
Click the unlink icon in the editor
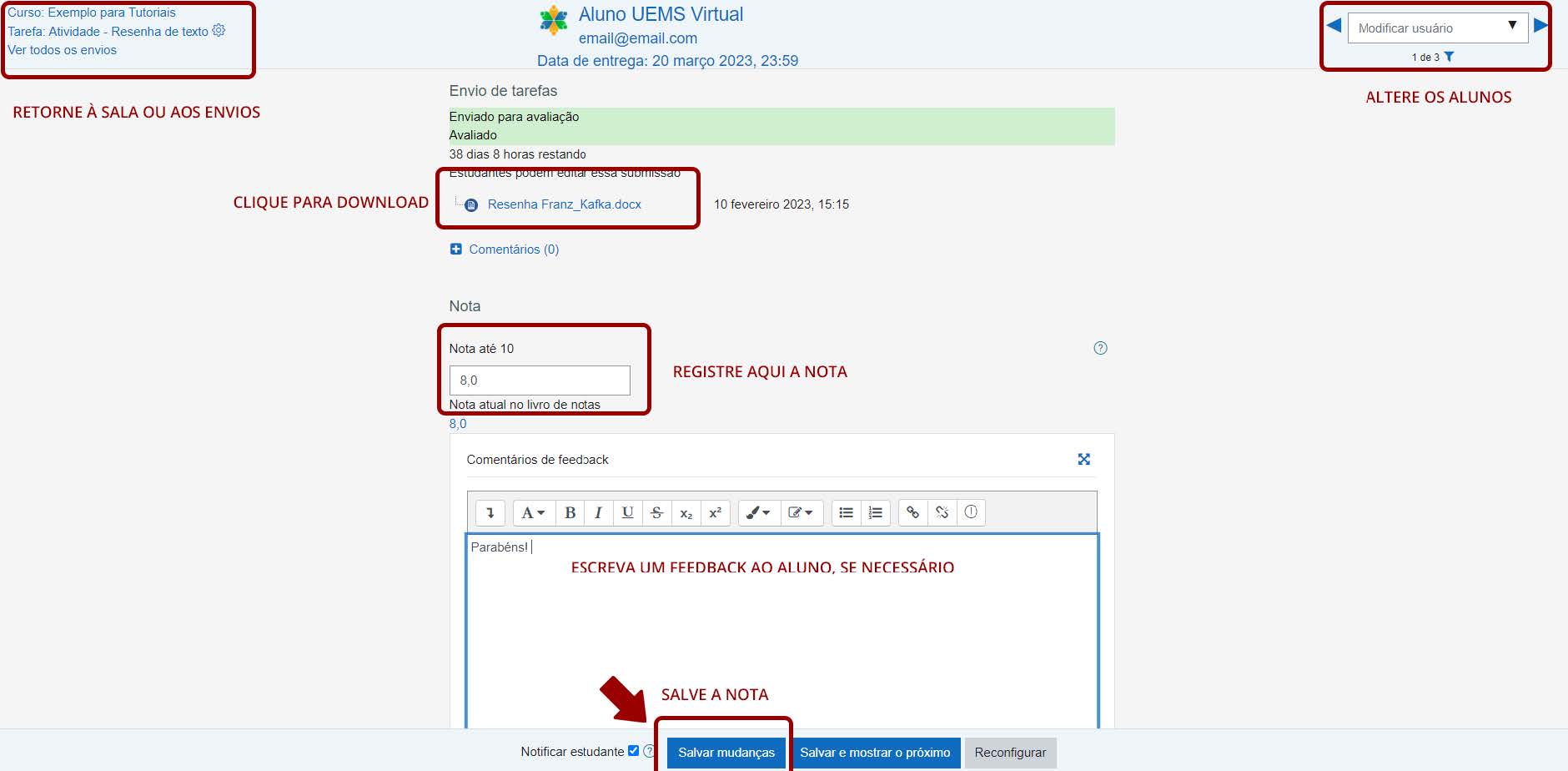(942, 512)
